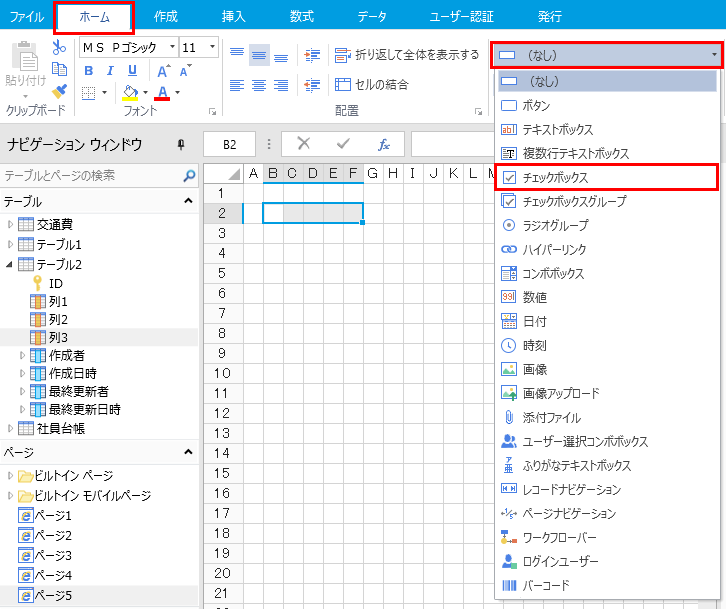Image resolution: width=726 pixels, height=609 pixels.
Task: Collapse the テーブル section in navigation
Action: (x=188, y=201)
